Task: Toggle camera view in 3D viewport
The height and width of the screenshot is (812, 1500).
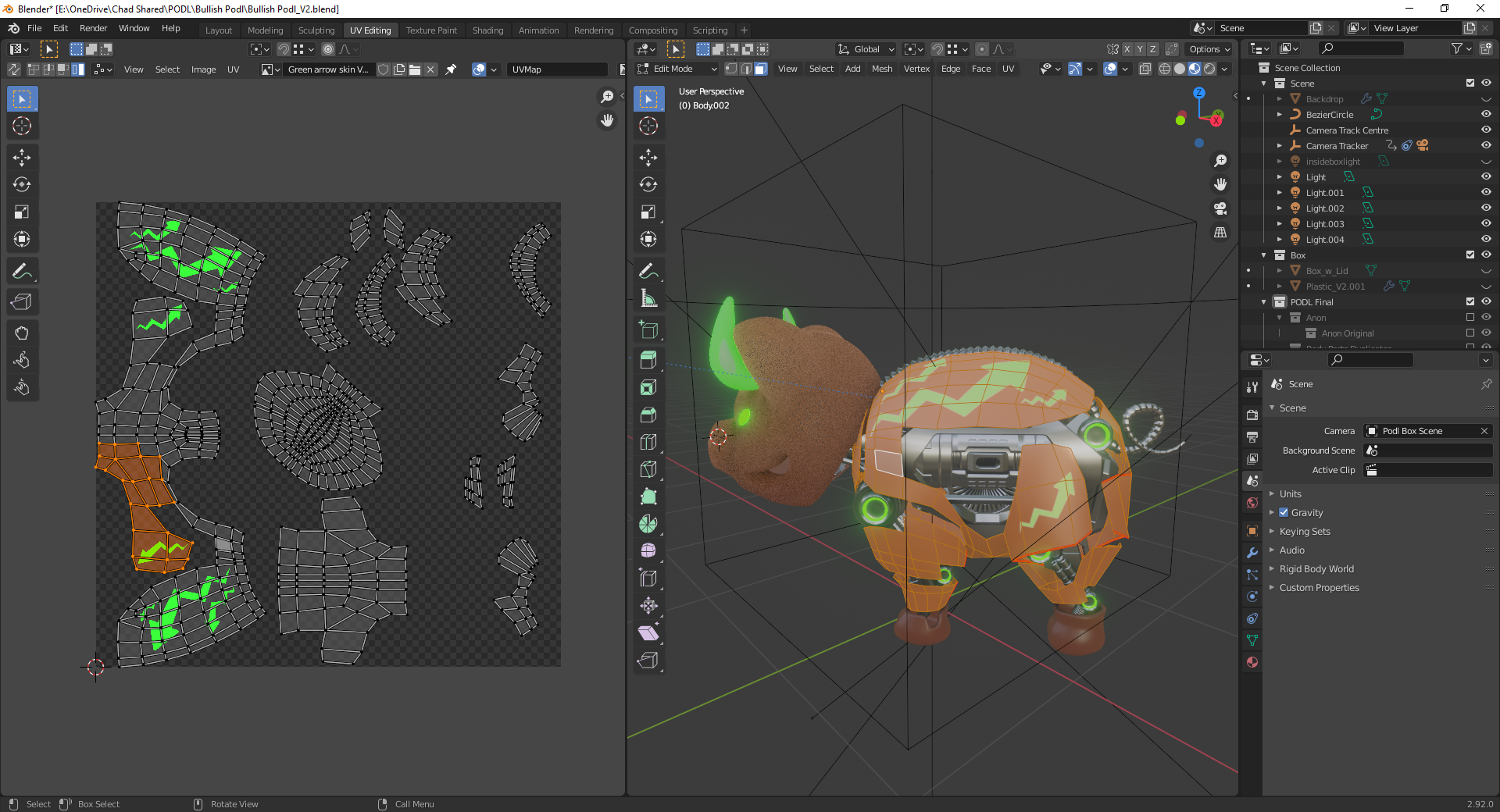Action: [1220, 208]
